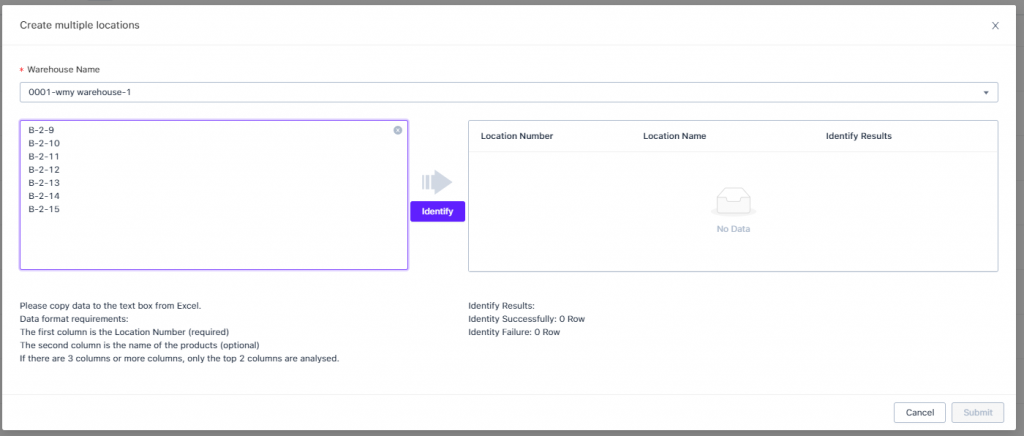Click the Warehouse Name field label
The image size is (1024, 436).
click(63, 69)
